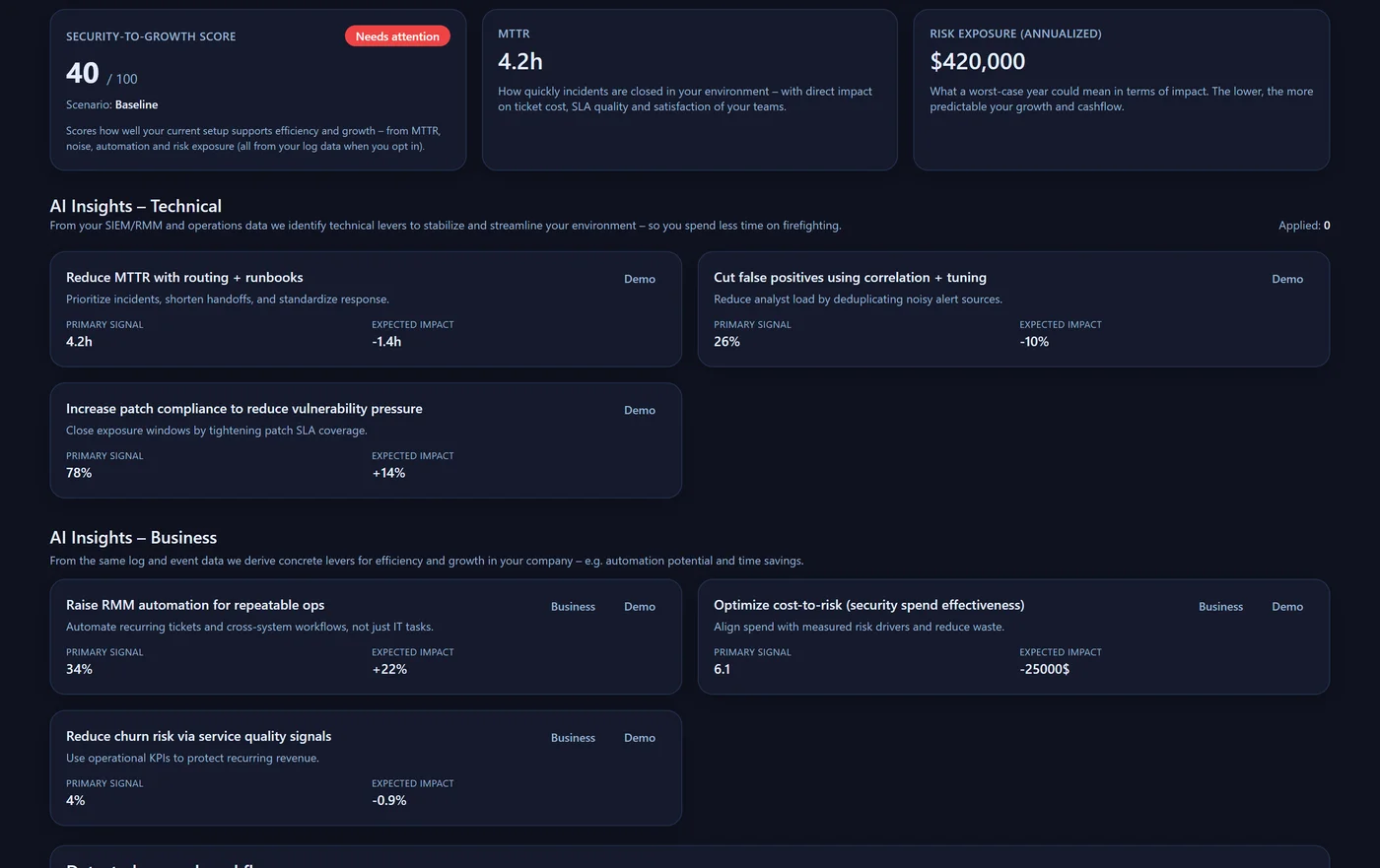Open the MTTR 4.2h metric card

(689, 89)
